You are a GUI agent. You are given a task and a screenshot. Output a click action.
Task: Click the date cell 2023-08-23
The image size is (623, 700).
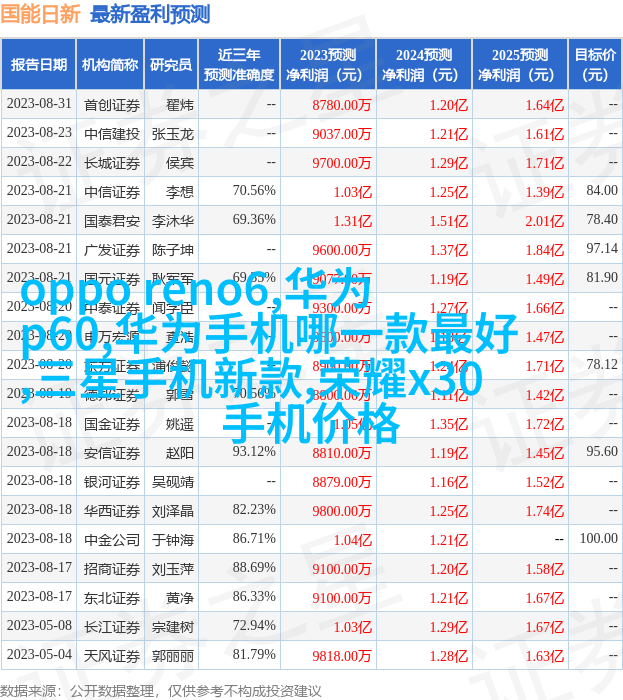pos(39,133)
